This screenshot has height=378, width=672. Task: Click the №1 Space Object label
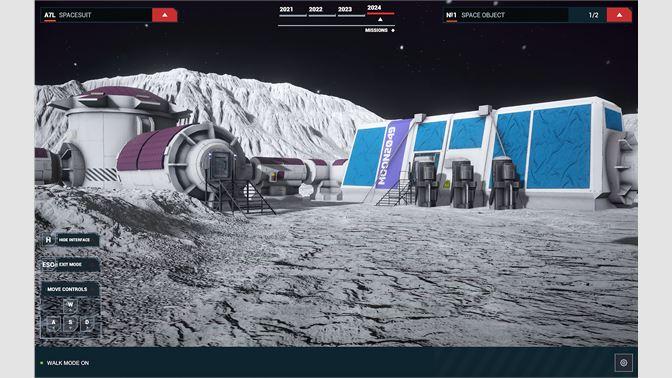click(x=475, y=15)
